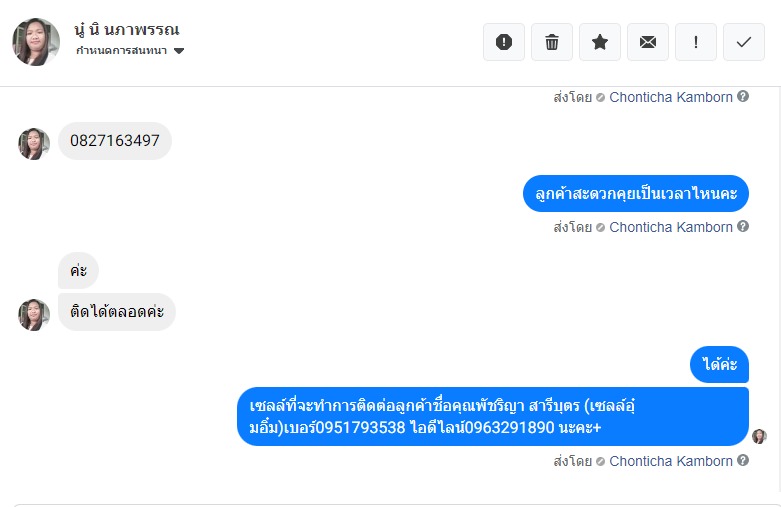Viewport: 781px width, 507px height.
Task: Star this conversation
Action: click(x=600, y=42)
